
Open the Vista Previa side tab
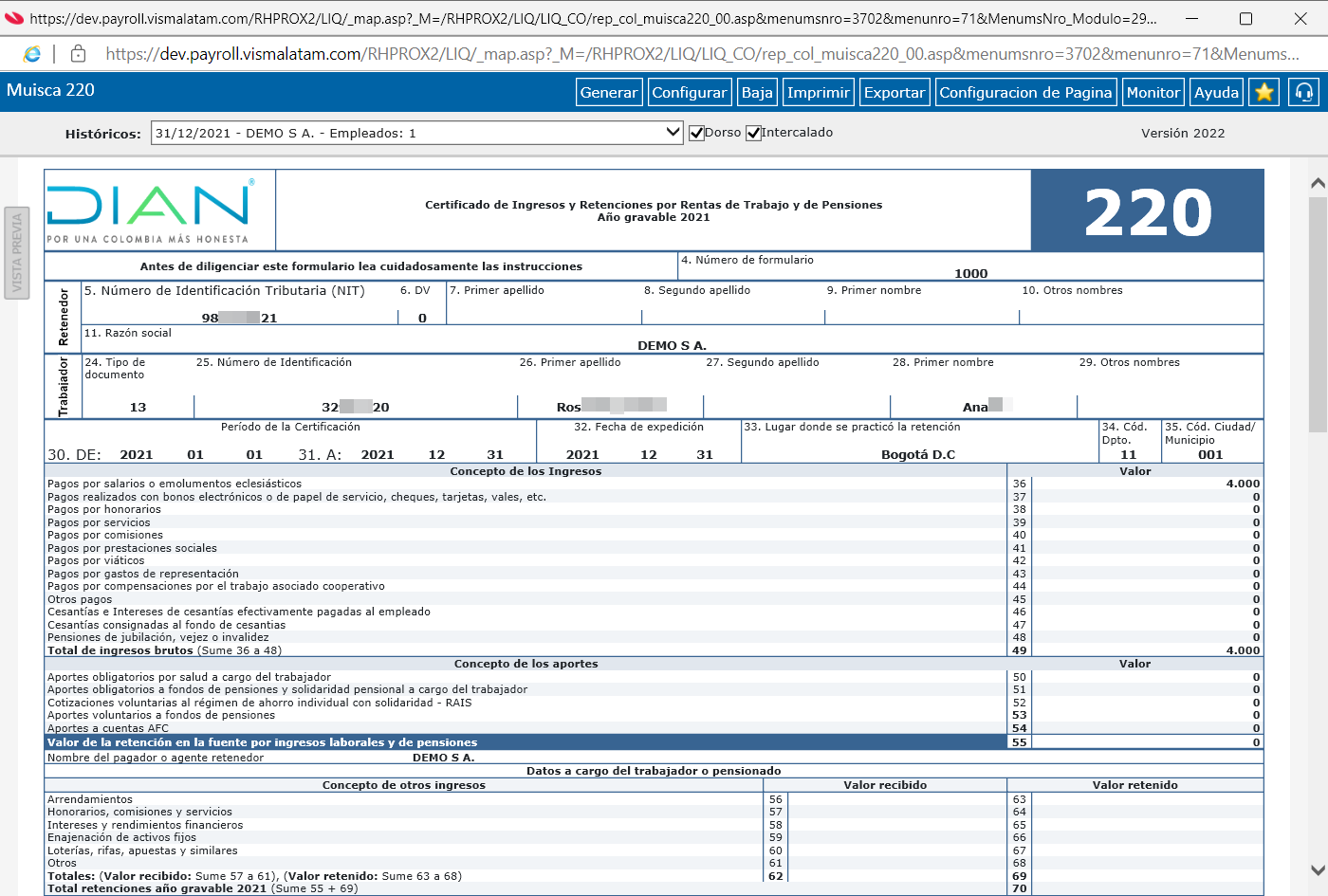coord(17,252)
